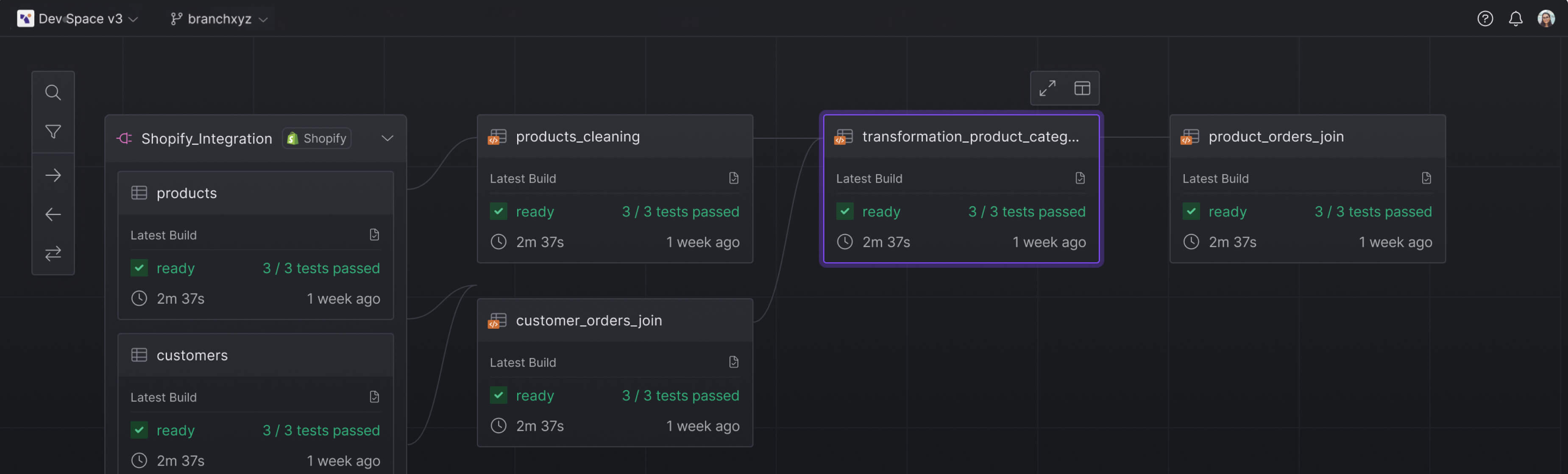Click the green ready checkmark on customers table
This screenshot has height=474, width=1568.
click(x=139, y=430)
